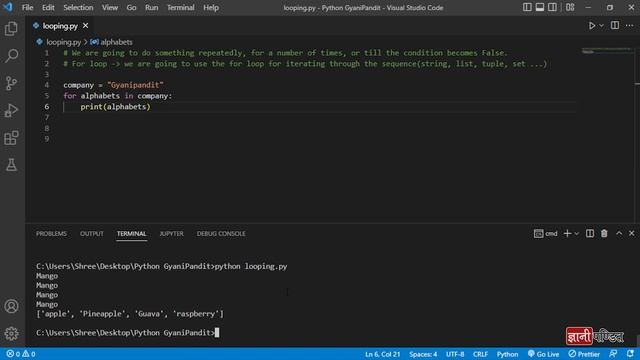
Task: Click the VS Code logo window menu
Action: click(x=8, y=7)
